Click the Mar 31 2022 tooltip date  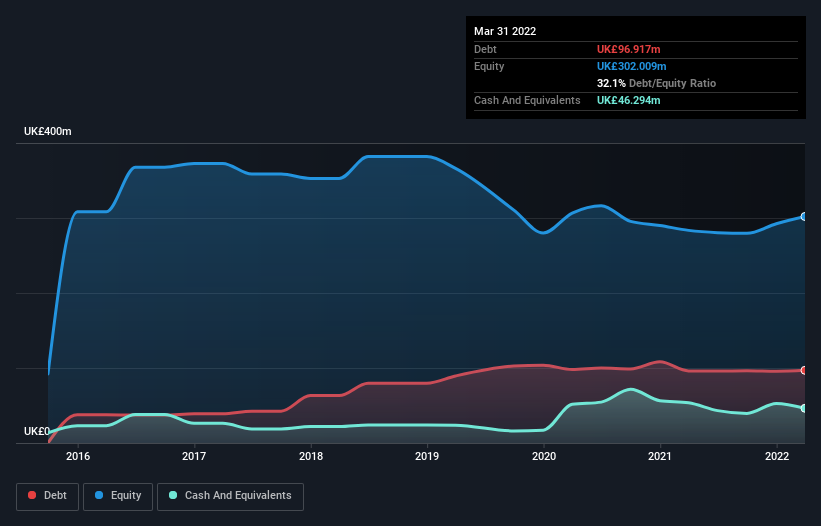(x=505, y=31)
